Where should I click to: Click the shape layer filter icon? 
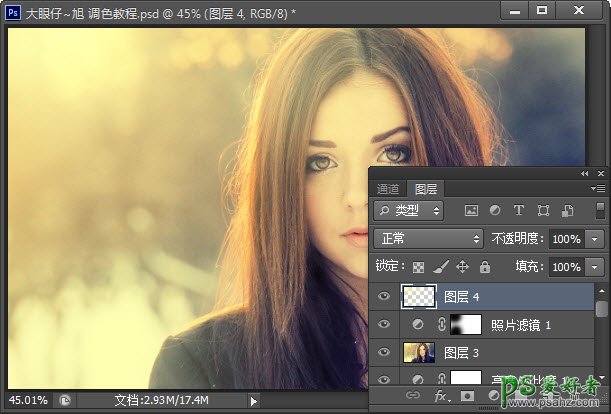[543, 211]
